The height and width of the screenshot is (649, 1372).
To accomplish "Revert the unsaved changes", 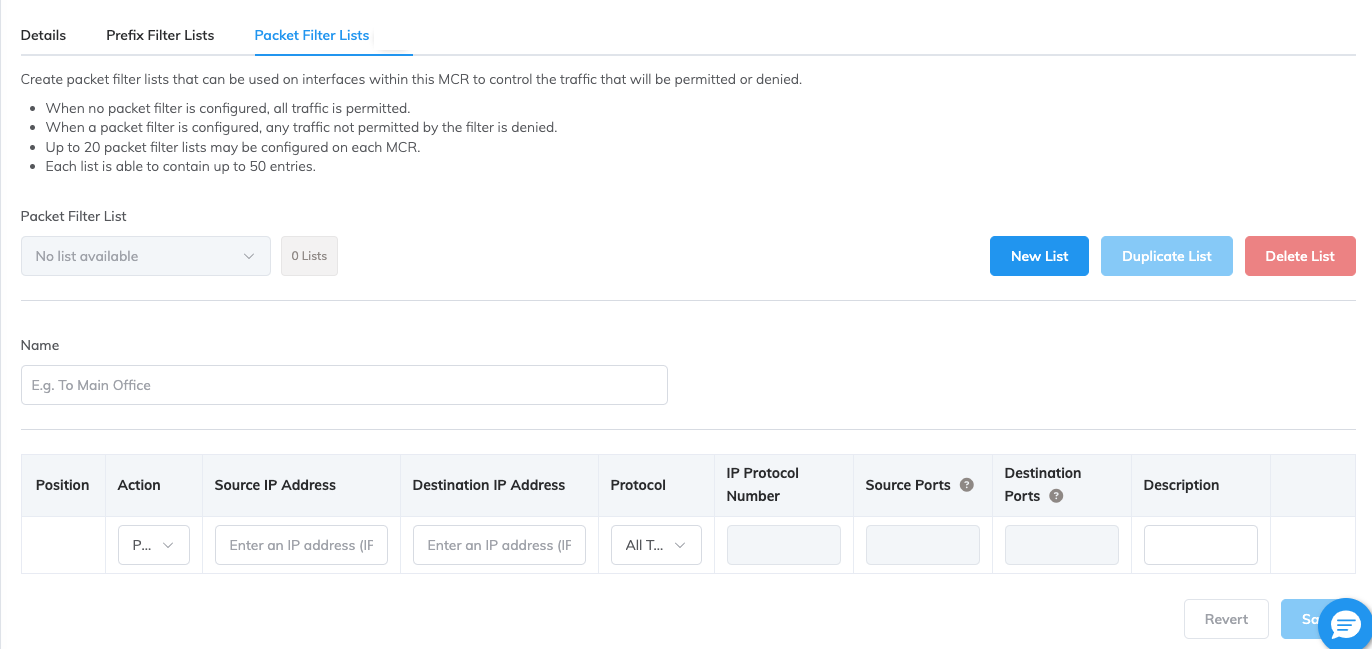I will pos(1226,619).
